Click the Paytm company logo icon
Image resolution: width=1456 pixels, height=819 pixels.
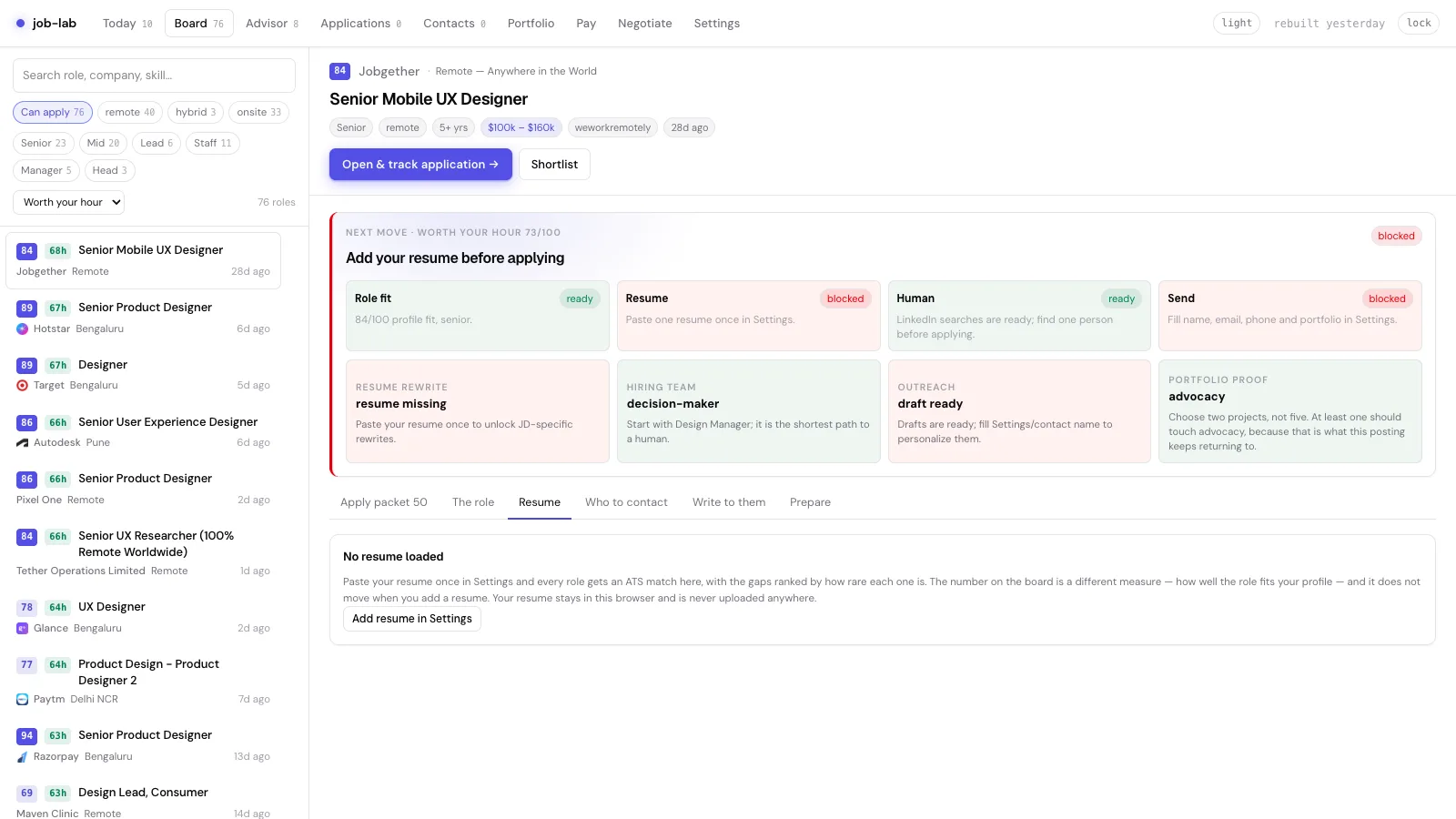click(23, 700)
